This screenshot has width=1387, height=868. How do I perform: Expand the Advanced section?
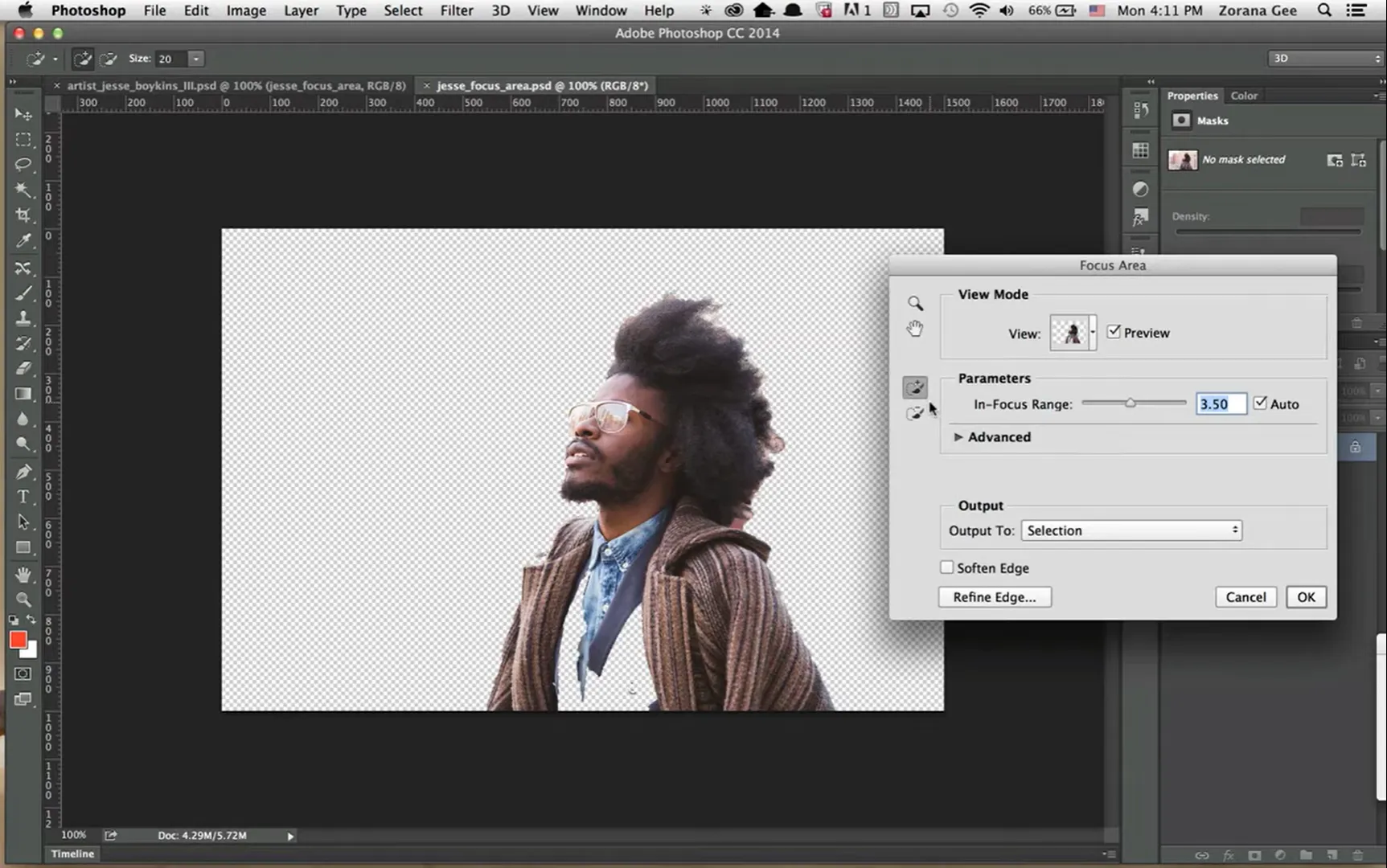(958, 437)
